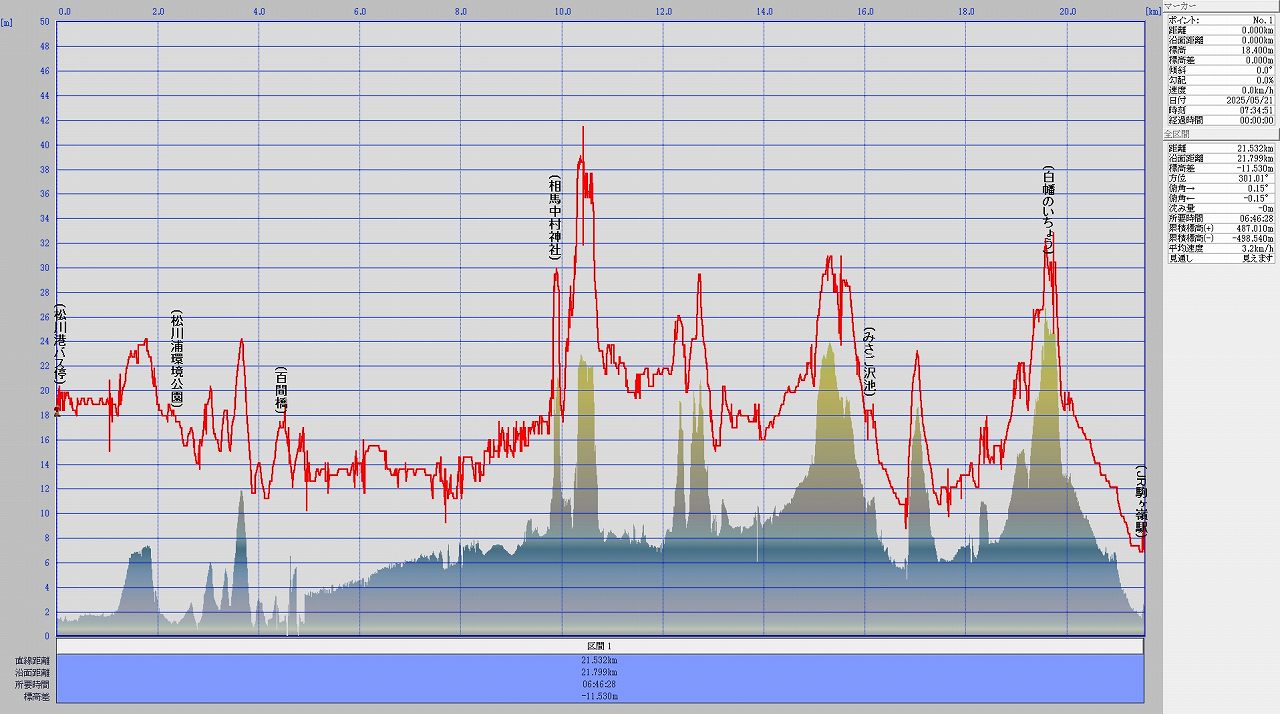This screenshot has width=1280, height=714.
Task: Click 全区間 距離 value 21.532km
Action: [1254, 148]
